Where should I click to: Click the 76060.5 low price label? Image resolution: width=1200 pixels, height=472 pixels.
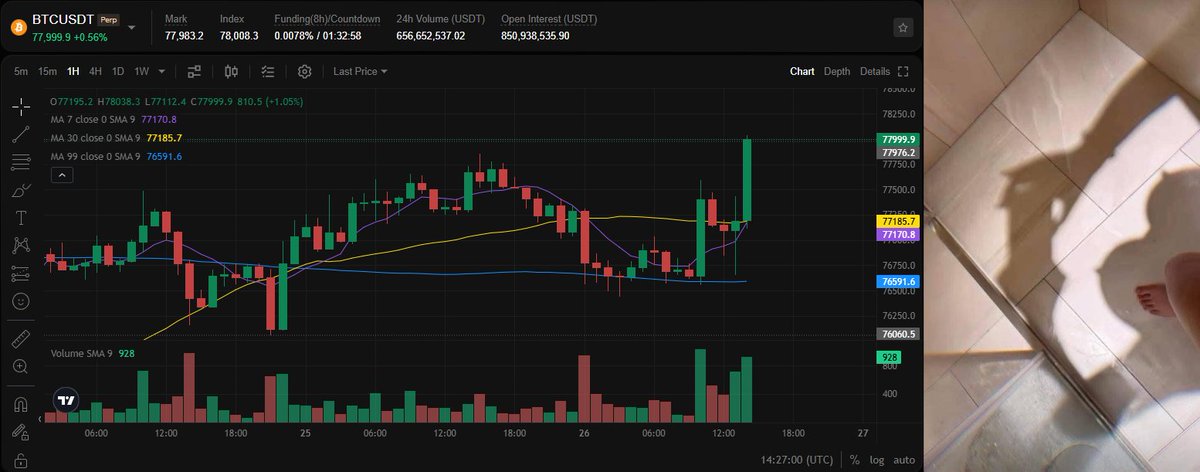pos(896,334)
